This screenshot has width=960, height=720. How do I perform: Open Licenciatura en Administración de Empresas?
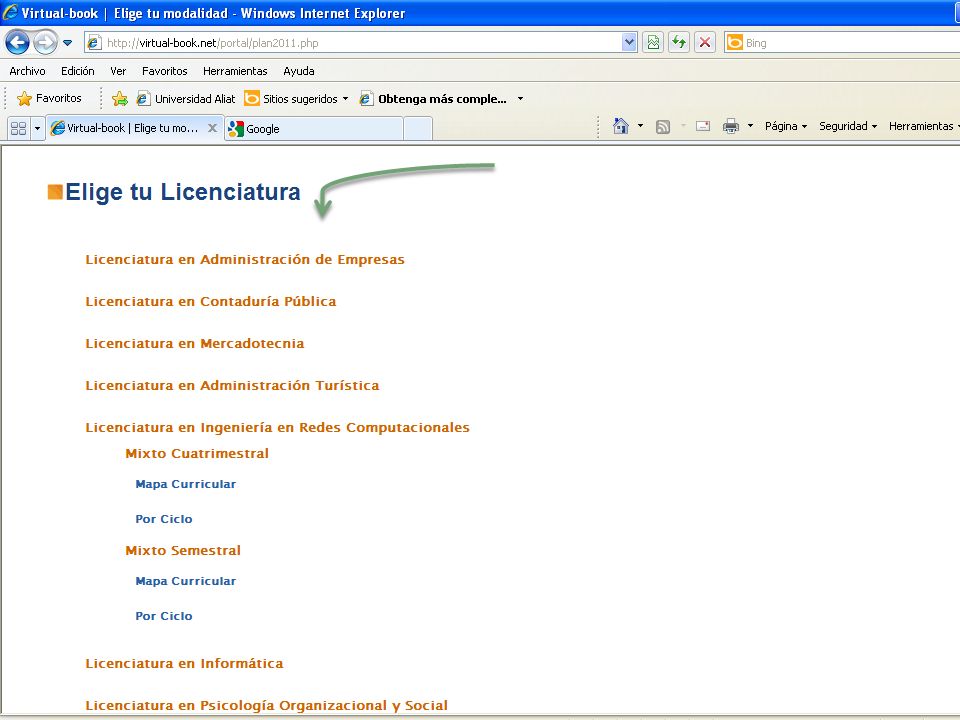[x=245, y=260]
